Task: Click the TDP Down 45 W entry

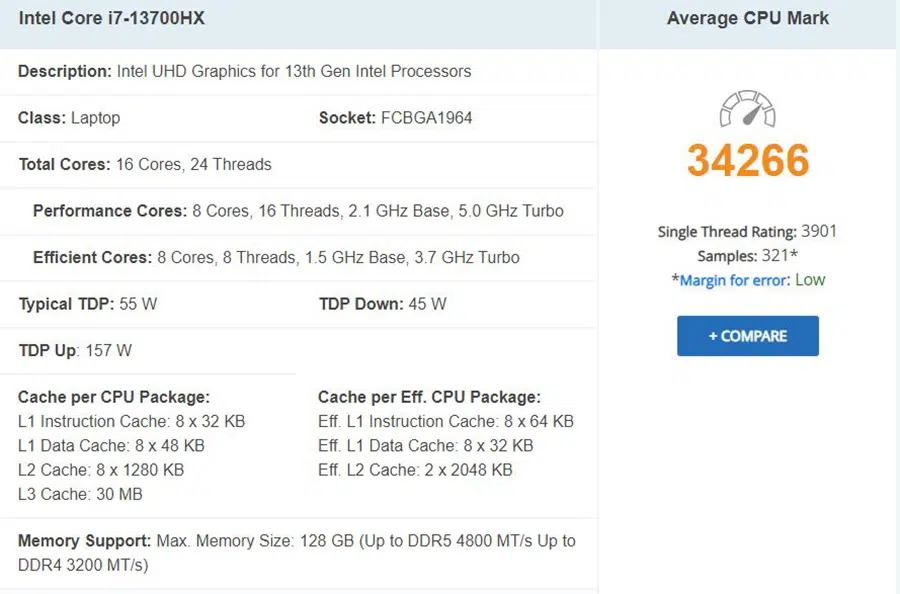Action: click(382, 304)
